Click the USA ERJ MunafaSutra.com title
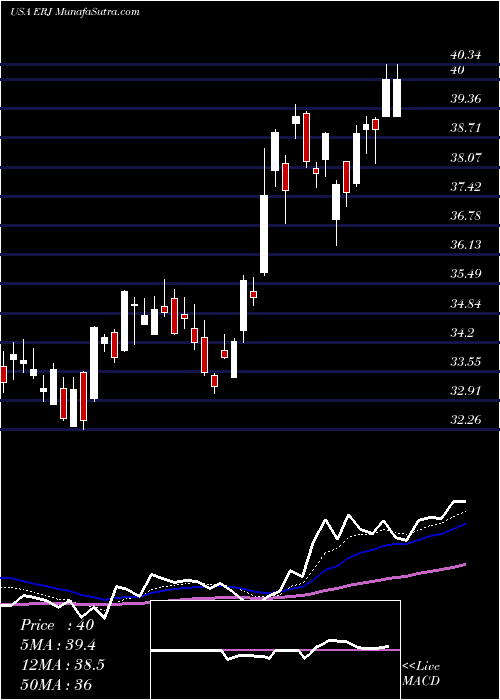This screenshot has width=500, height=700. click(75, 12)
